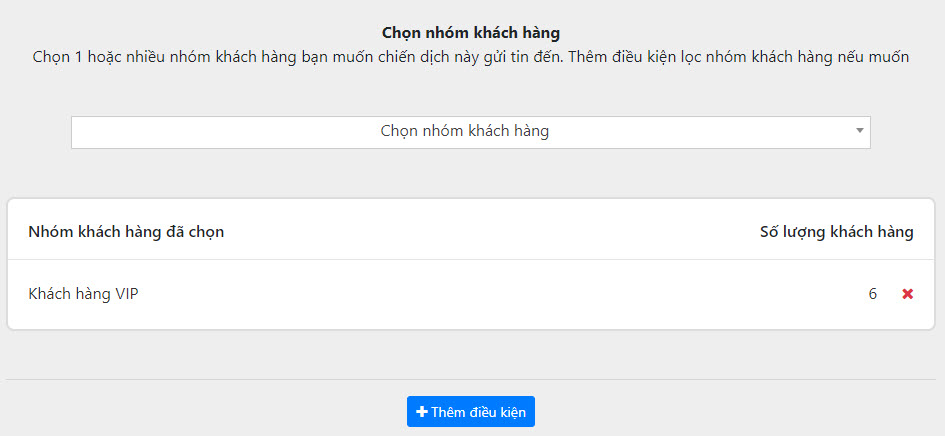Click the "Số lượng khách hàng" column header
Viewport: 945px width, 436px height.
coord(836,232)
